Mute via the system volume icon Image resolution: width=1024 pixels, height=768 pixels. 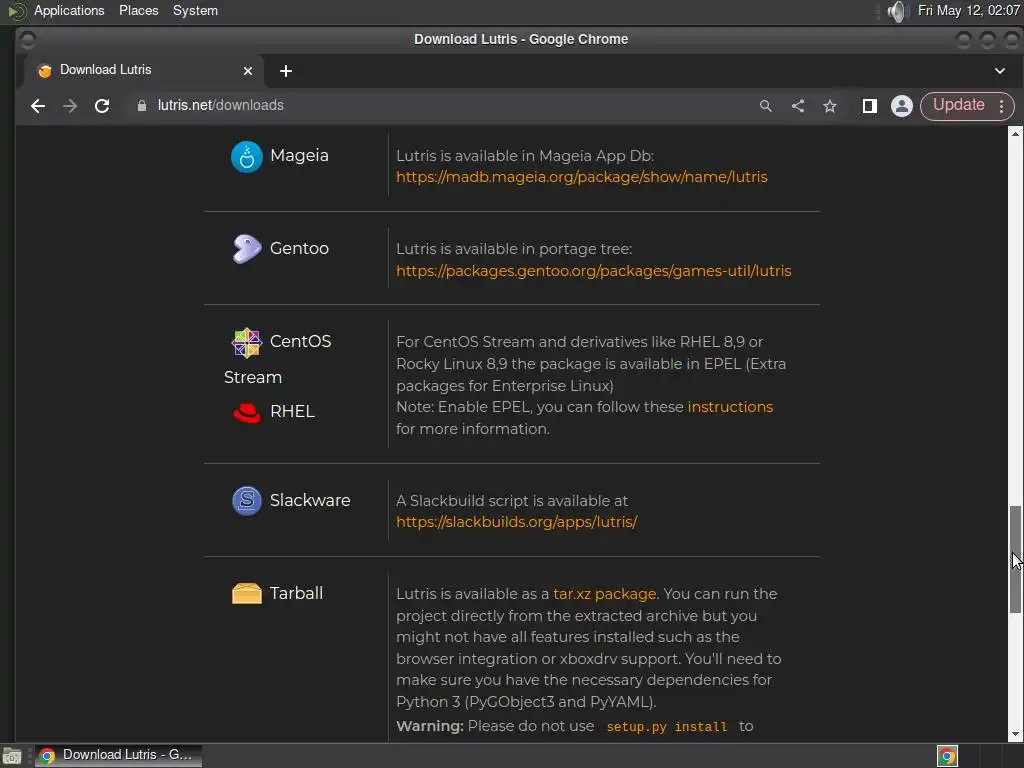[896, 11]
